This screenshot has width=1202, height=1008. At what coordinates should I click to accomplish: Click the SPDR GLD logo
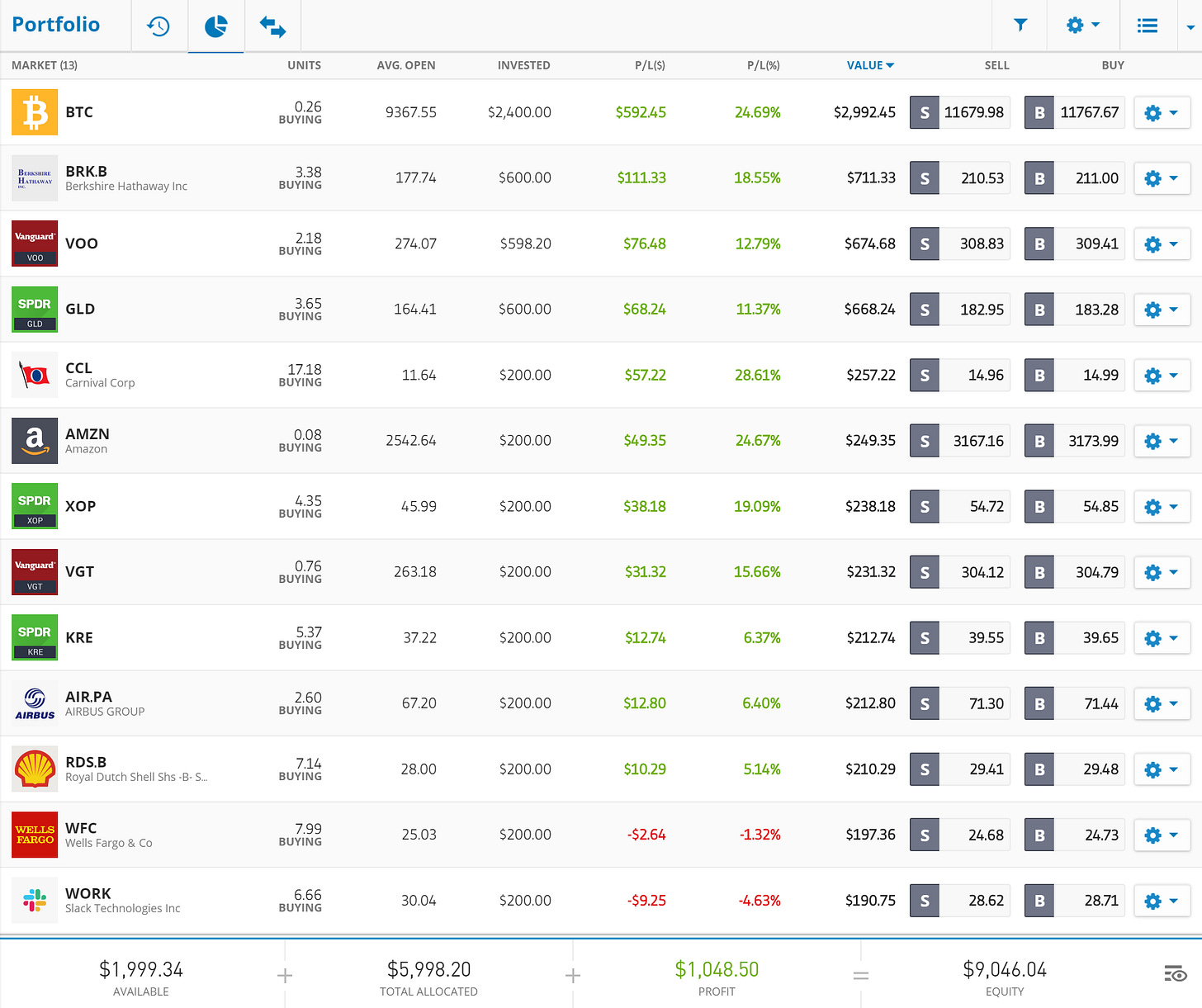pyautogui.click(x=35, y=309)
